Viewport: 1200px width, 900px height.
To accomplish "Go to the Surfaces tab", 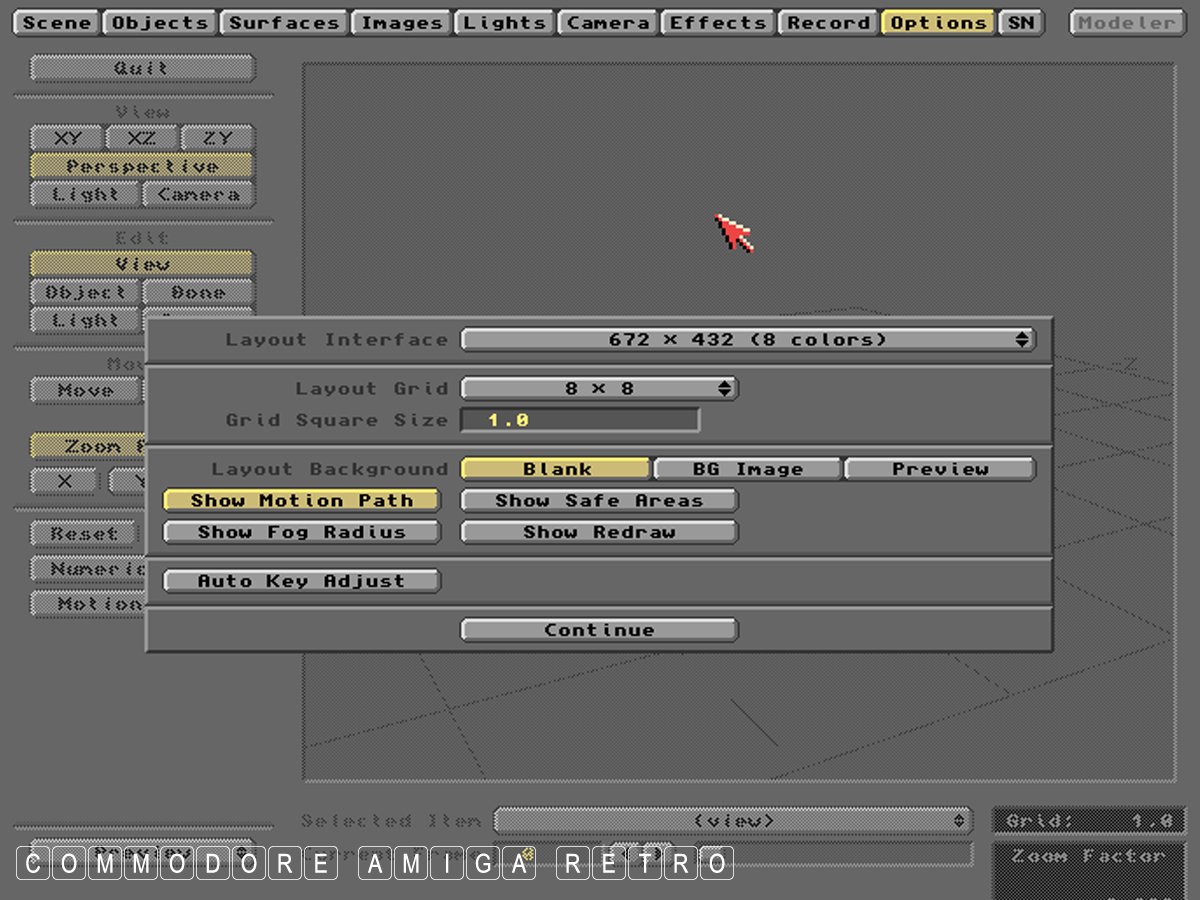I will [284, 23].
